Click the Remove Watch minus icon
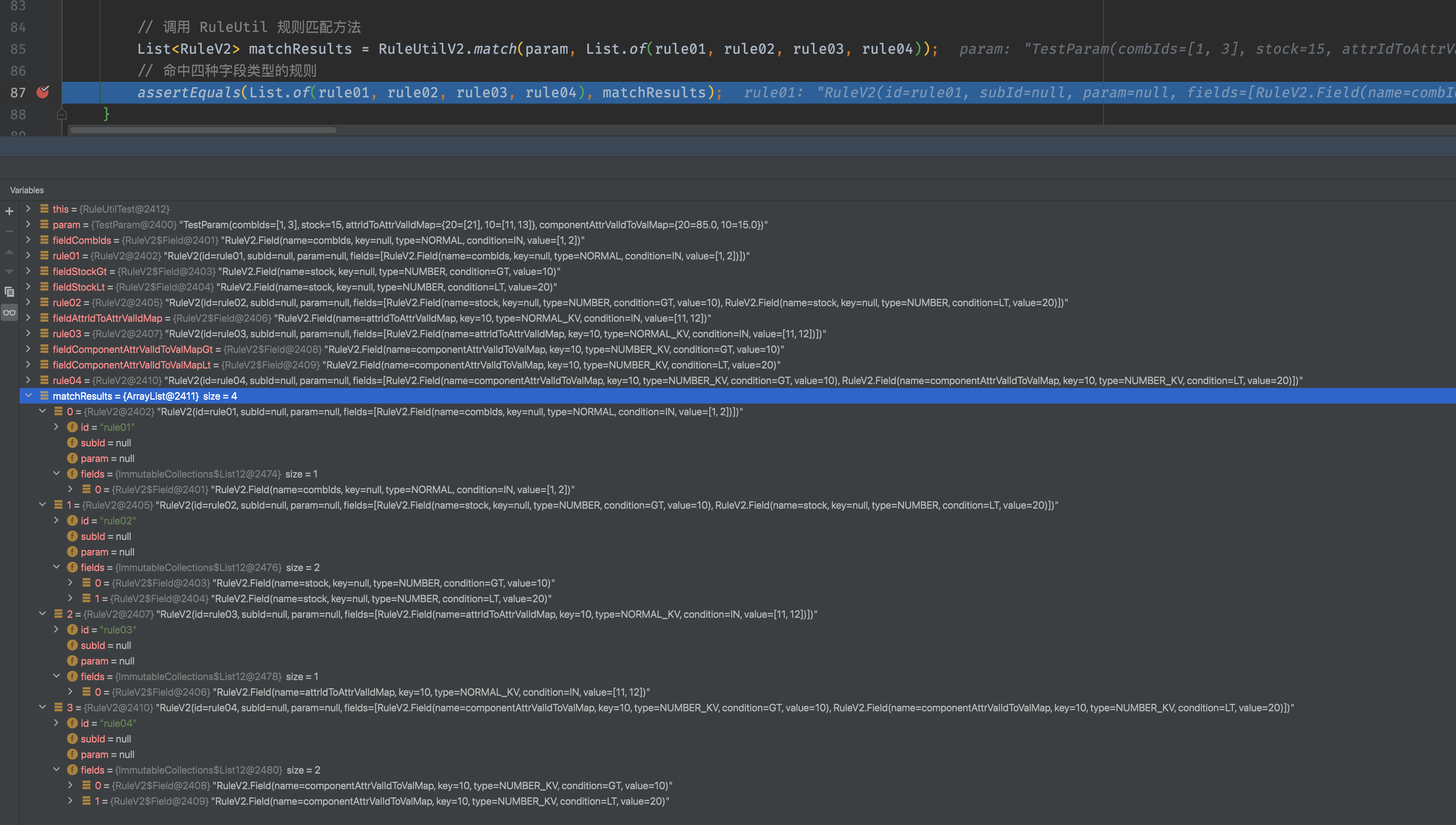The height and width of the screenshot is (825, 1456). (9, 231)
